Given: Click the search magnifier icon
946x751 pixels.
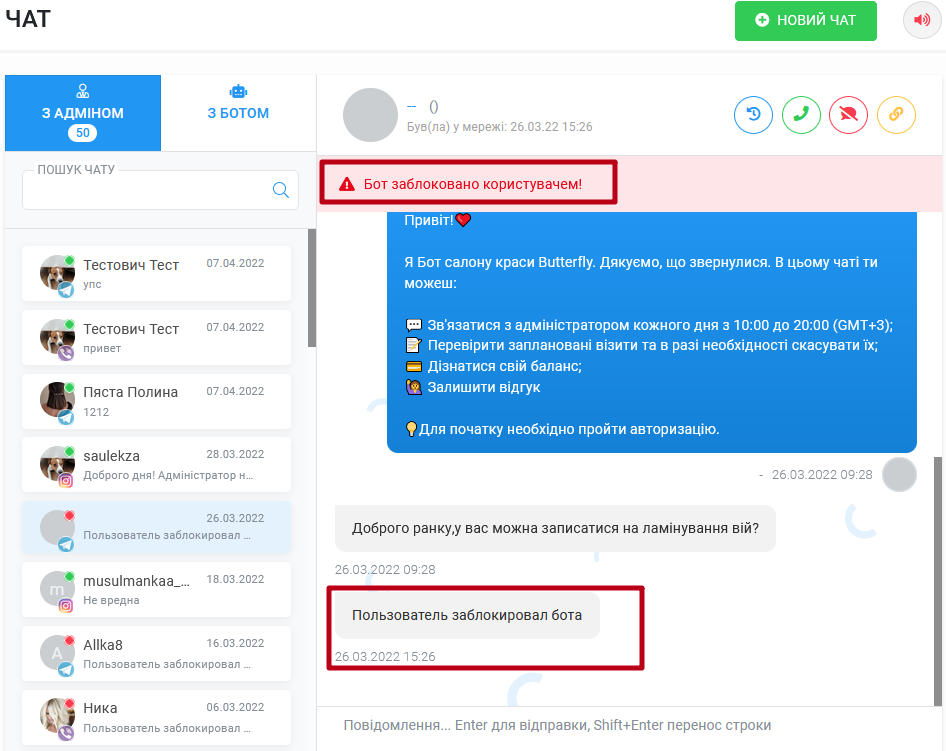Looking at the screenshot, I should (x=281, y=190).
